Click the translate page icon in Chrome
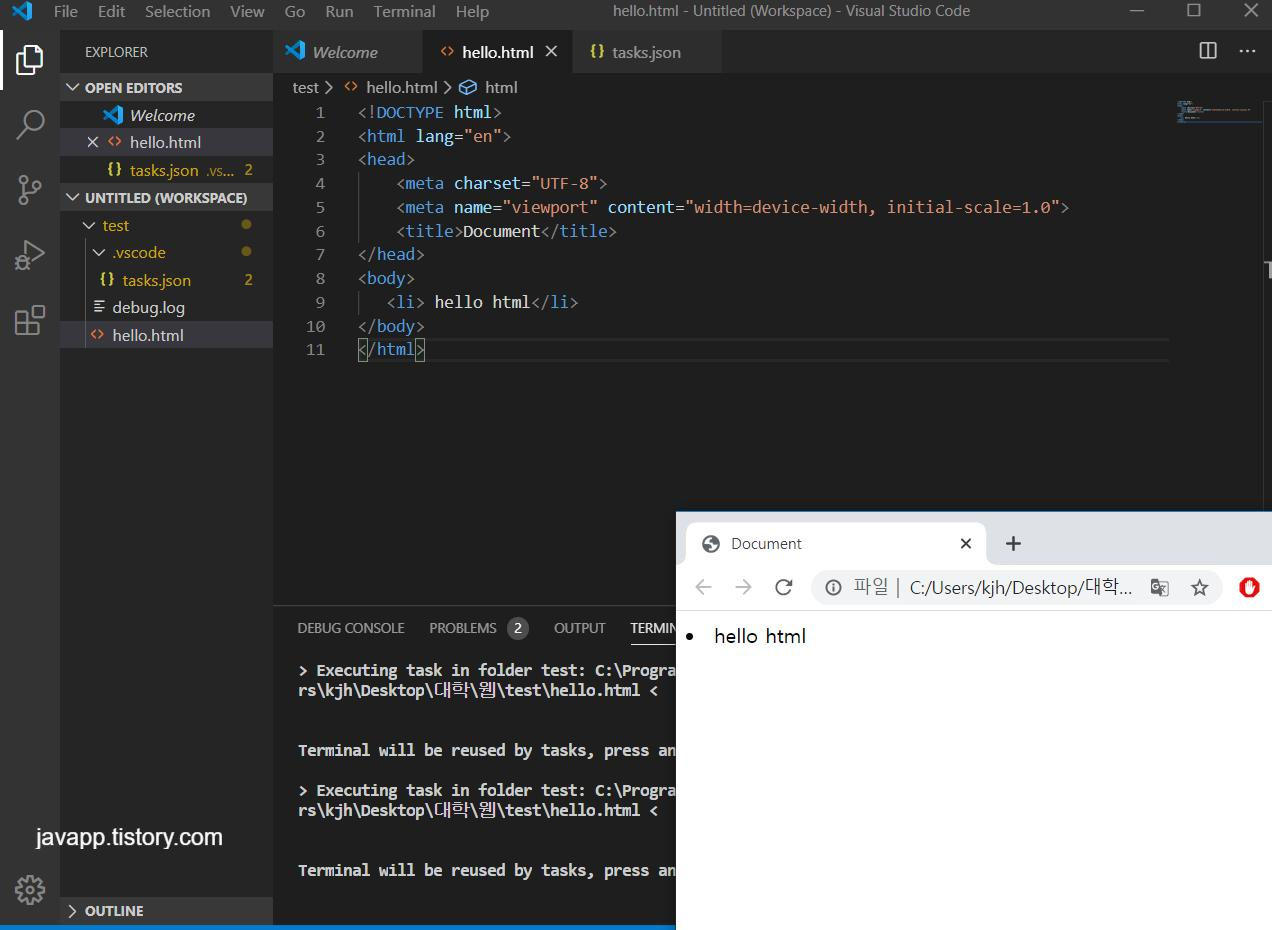The image size is (1272, 930). tap(1159, 588)
